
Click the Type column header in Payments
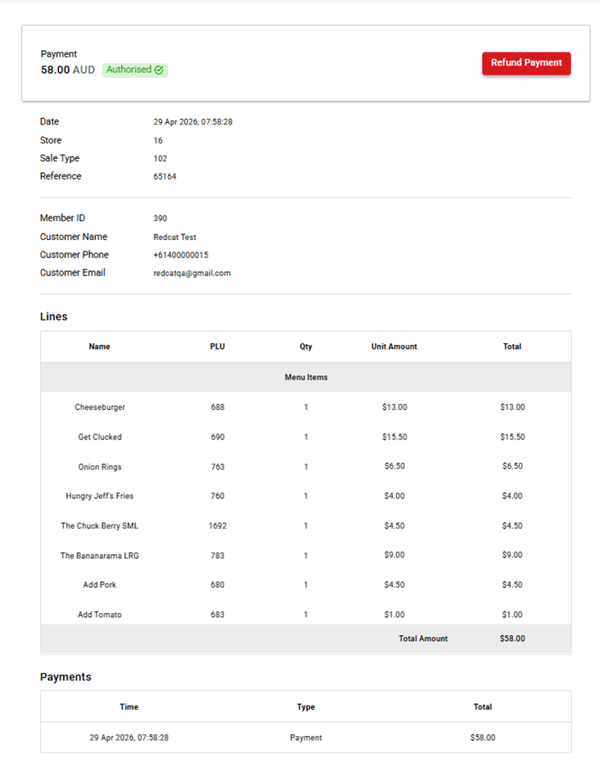[305, 707]
